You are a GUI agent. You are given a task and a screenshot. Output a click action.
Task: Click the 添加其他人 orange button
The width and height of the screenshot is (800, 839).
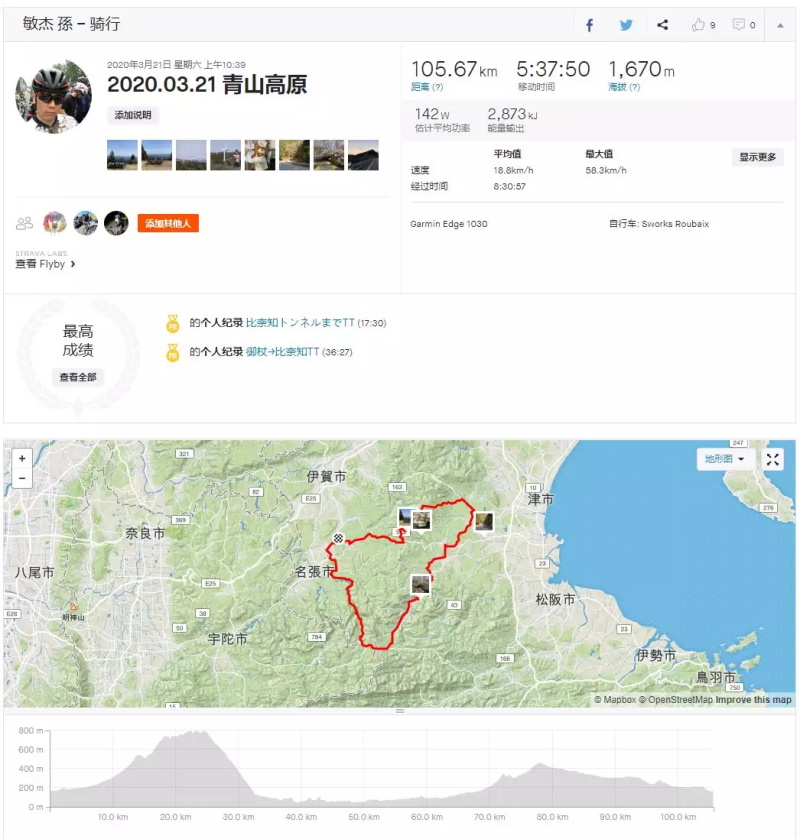[x=168, y=223]
